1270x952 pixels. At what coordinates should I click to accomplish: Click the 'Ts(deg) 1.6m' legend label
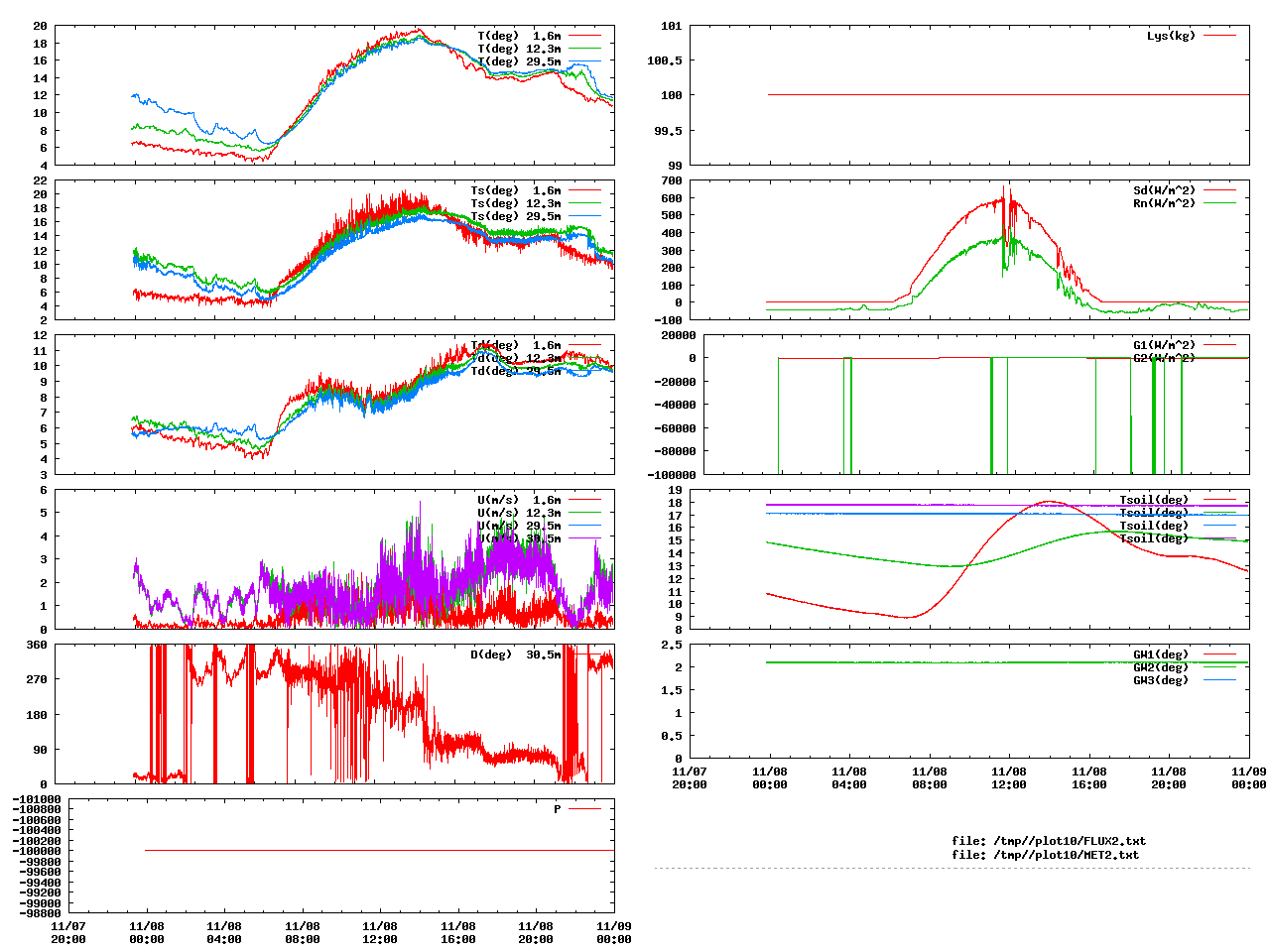click(515, 190)
